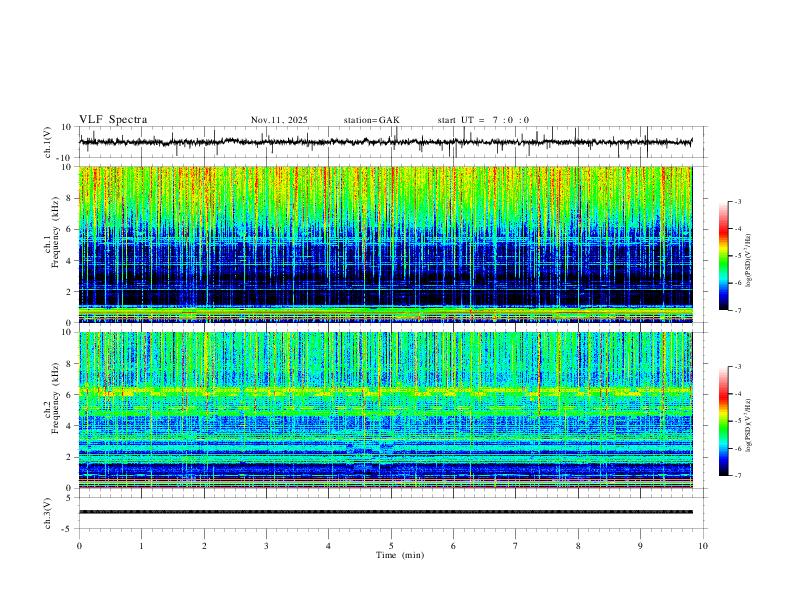Click the "-5" tick on ch.1 colorbar
Screen dimensions: 792x612
pyautogui.click(x=738, y=256)
